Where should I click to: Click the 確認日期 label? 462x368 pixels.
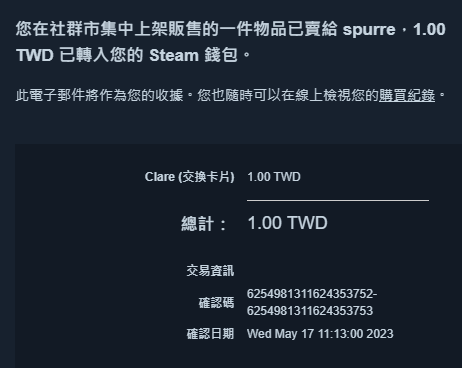click(210, 334)
